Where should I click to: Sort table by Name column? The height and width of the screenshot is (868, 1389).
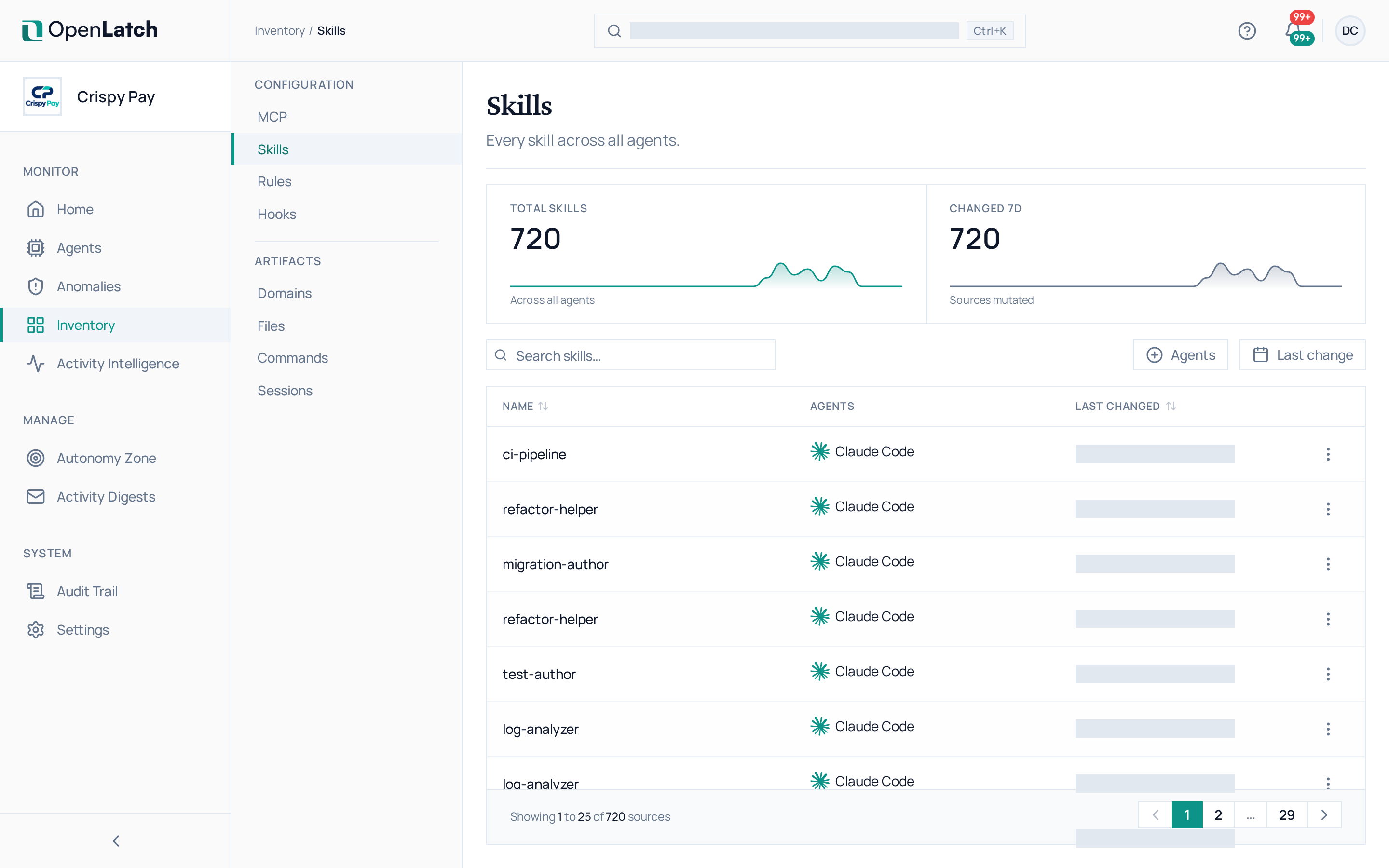coord(525,406)
